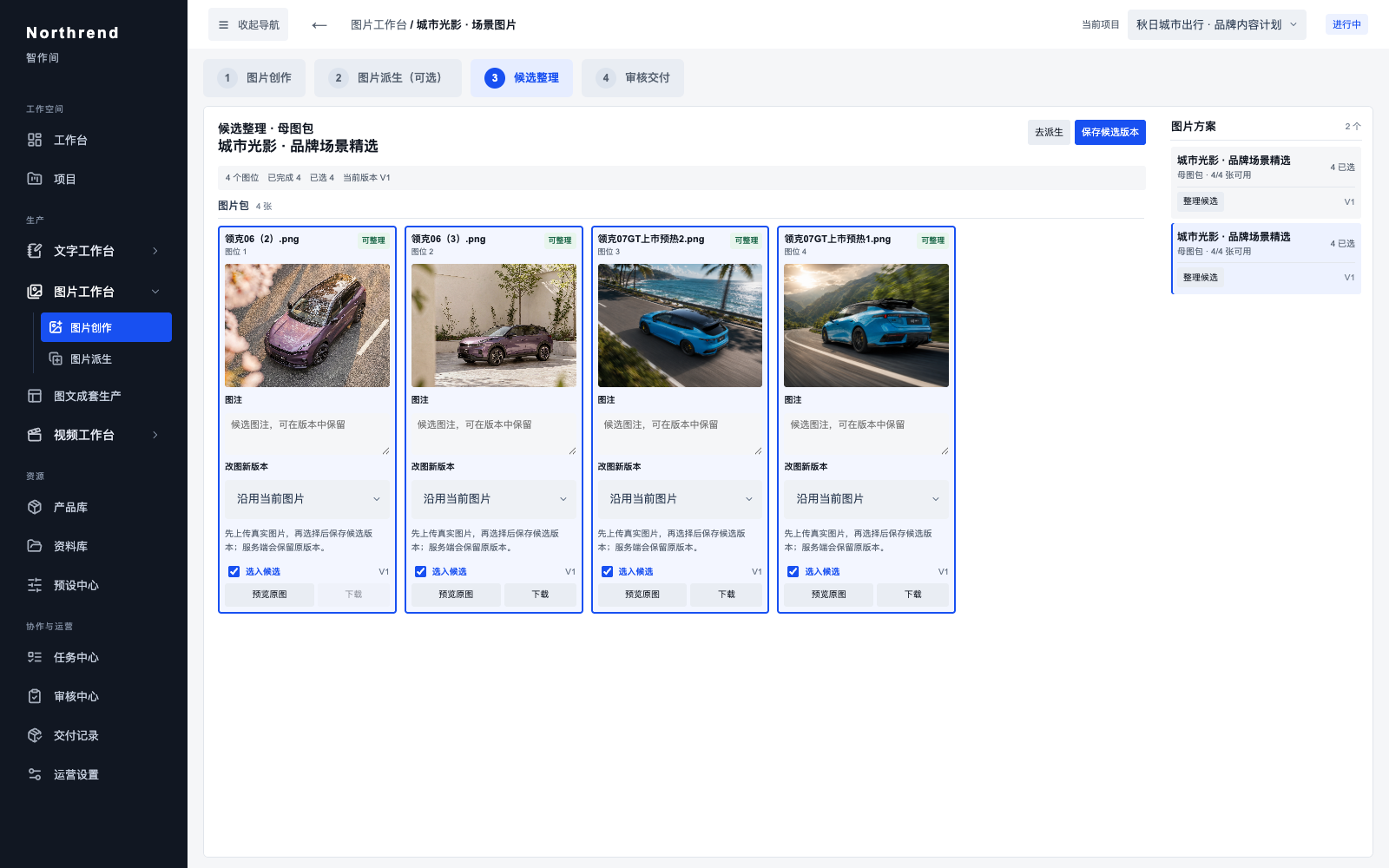Open 工作台 sidebar icon
The image size is (1389, 868).
pos(35,140)
